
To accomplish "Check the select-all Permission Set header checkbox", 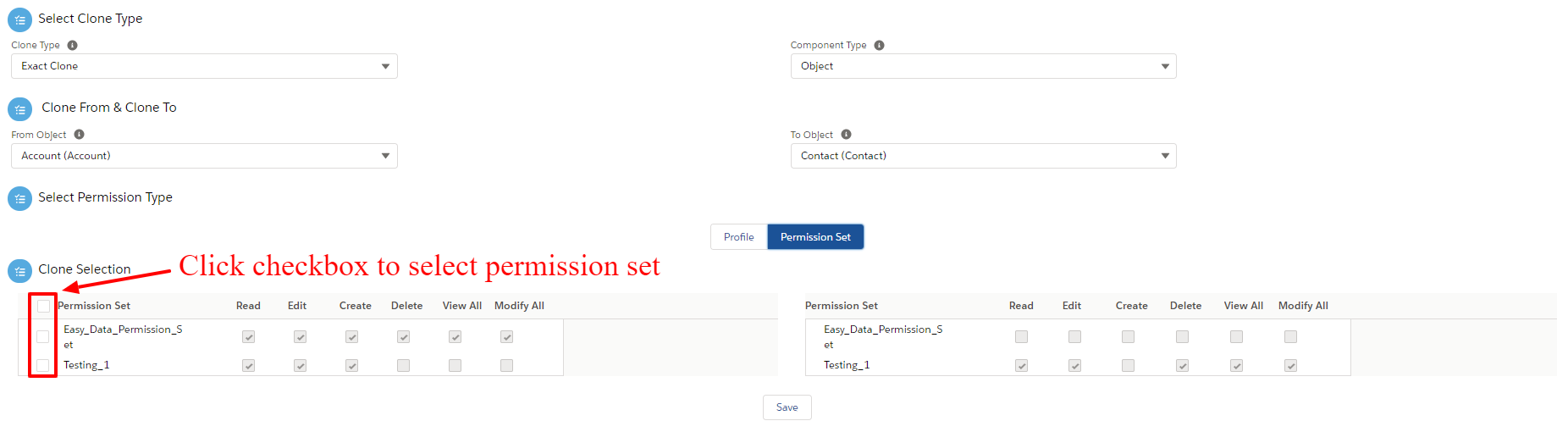I will pyautogui.click(x=43, y=306).
